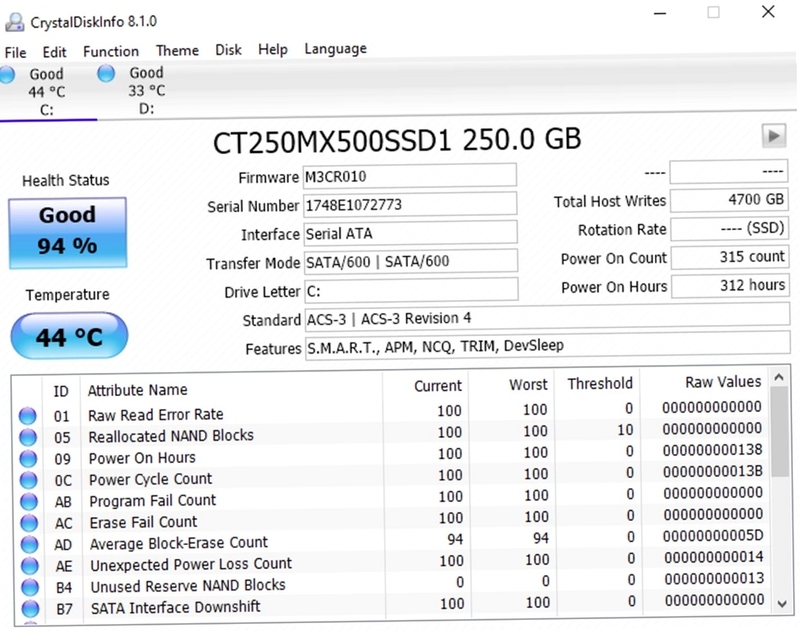This screenshot has width=800, height=631.
Task: Click scroll down arrow of attribute list
Action: point(782,603)
